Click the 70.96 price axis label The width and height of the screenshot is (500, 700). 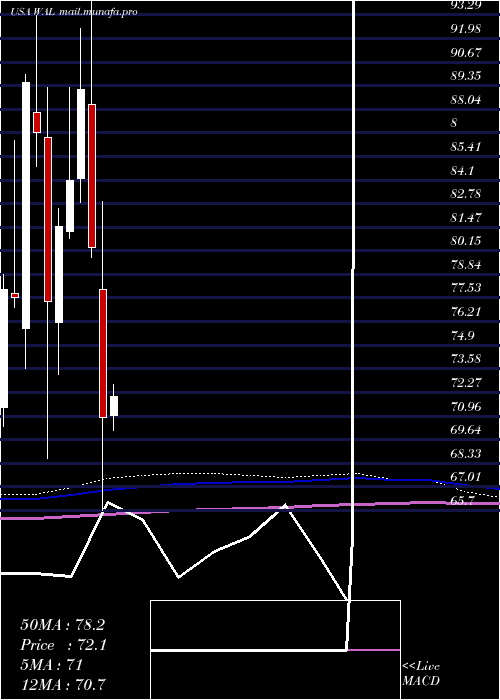point(466,406)
